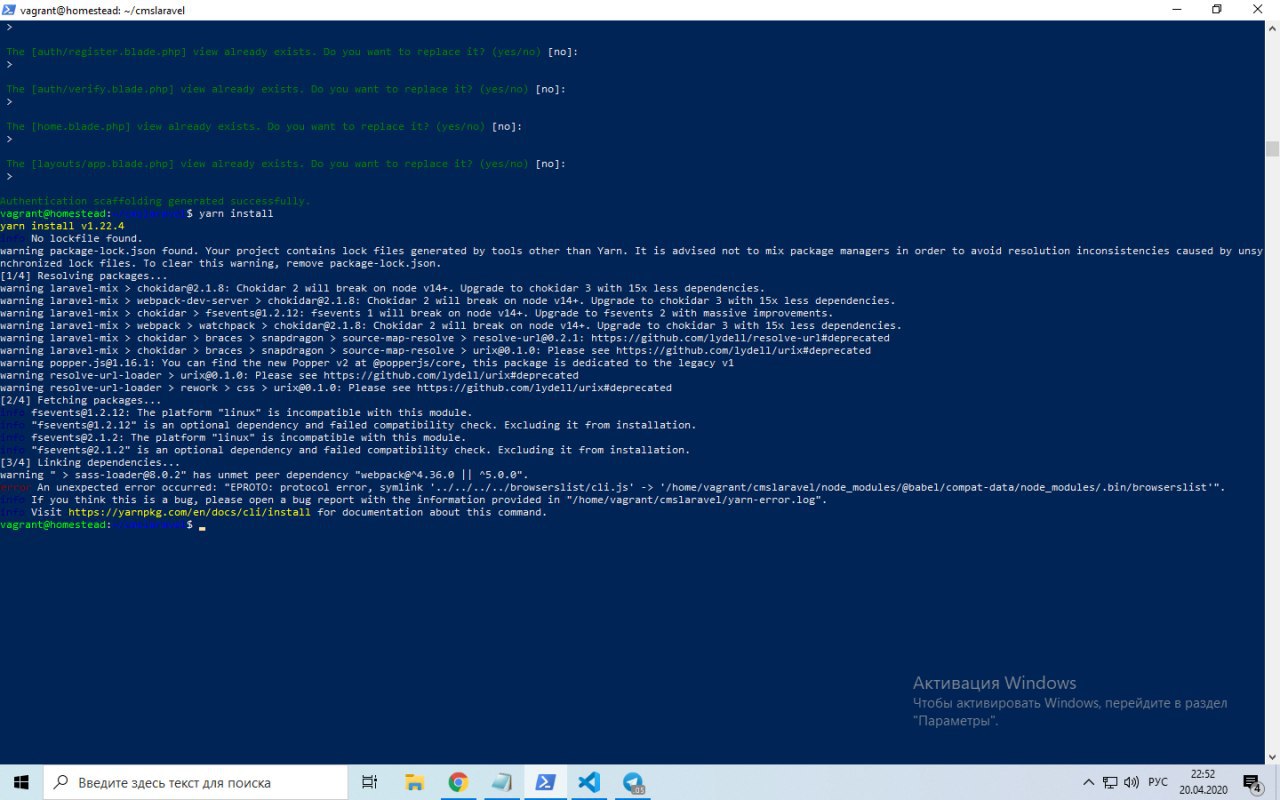Viewport: 1280px width, 800px height.
Task: Open the clock and calendar flyout
Action: [x=1203, y=782]
